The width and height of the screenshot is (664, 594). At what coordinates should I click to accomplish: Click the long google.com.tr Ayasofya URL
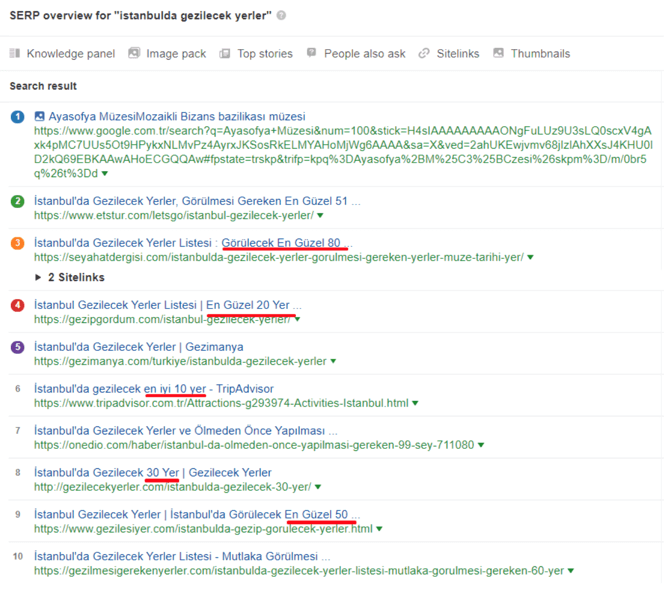(343, 152)
